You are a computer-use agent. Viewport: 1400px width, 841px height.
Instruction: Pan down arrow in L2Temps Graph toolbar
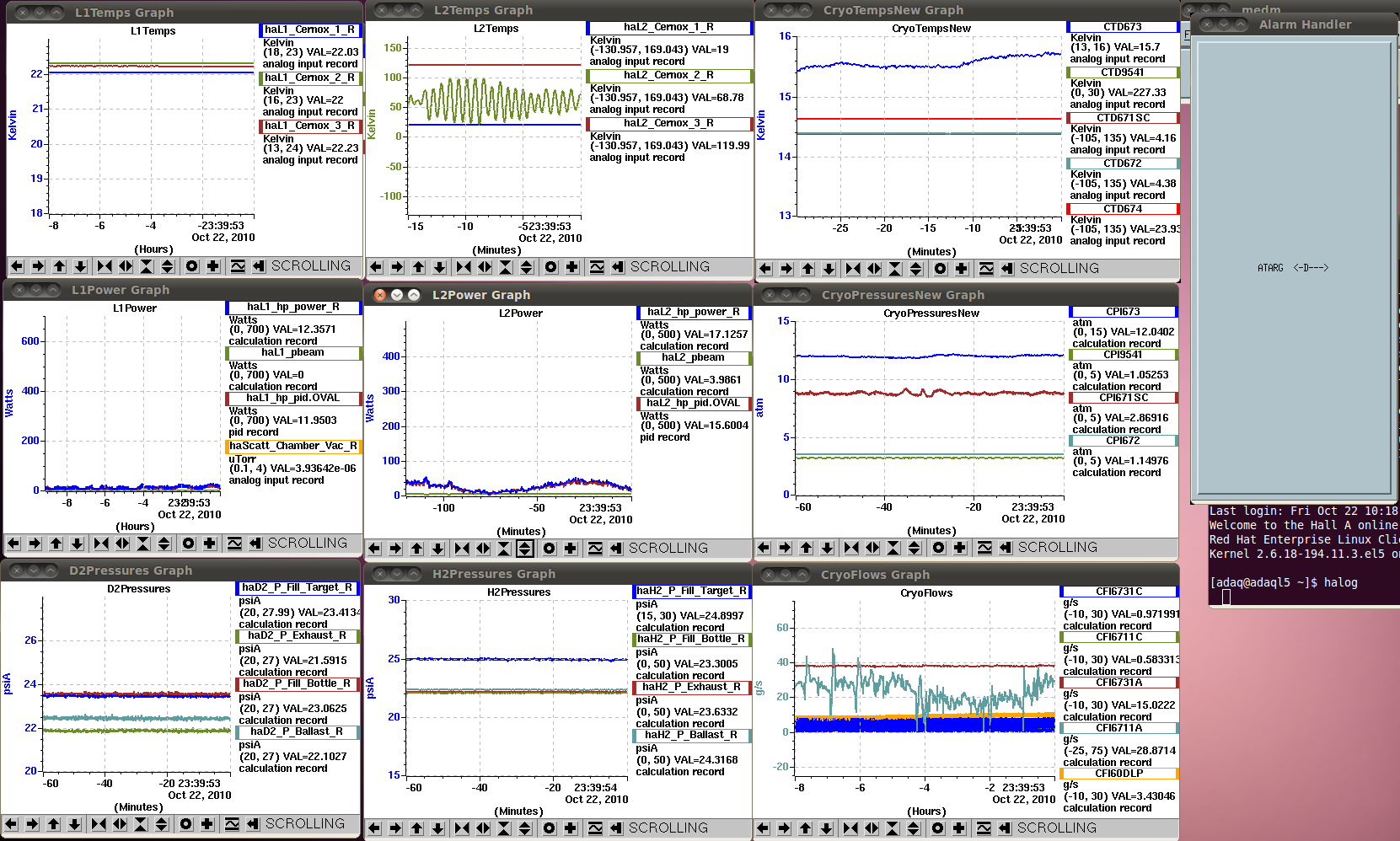point(439,267)
